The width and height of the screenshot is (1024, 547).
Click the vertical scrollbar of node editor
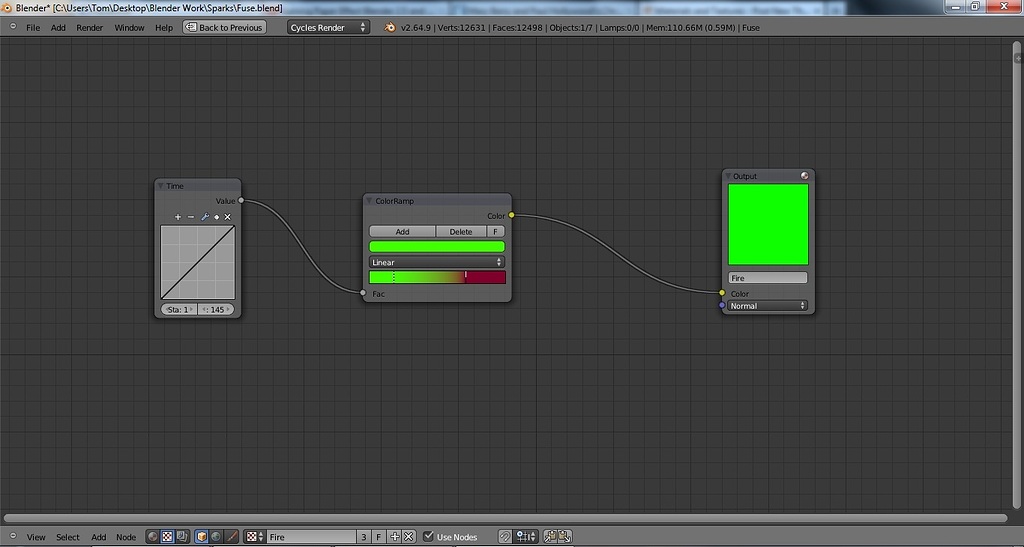(1017, 274)
